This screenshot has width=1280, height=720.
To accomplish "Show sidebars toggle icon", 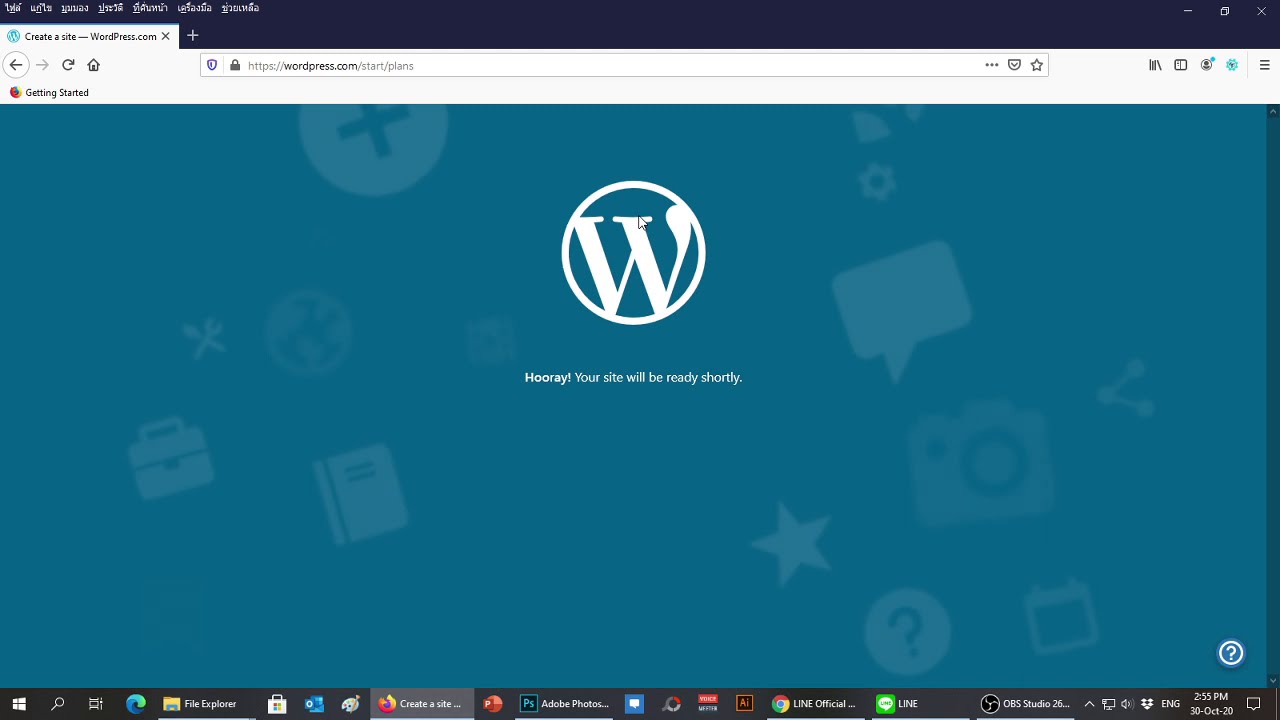I will pyautogui.click(x=1181, y=65).
